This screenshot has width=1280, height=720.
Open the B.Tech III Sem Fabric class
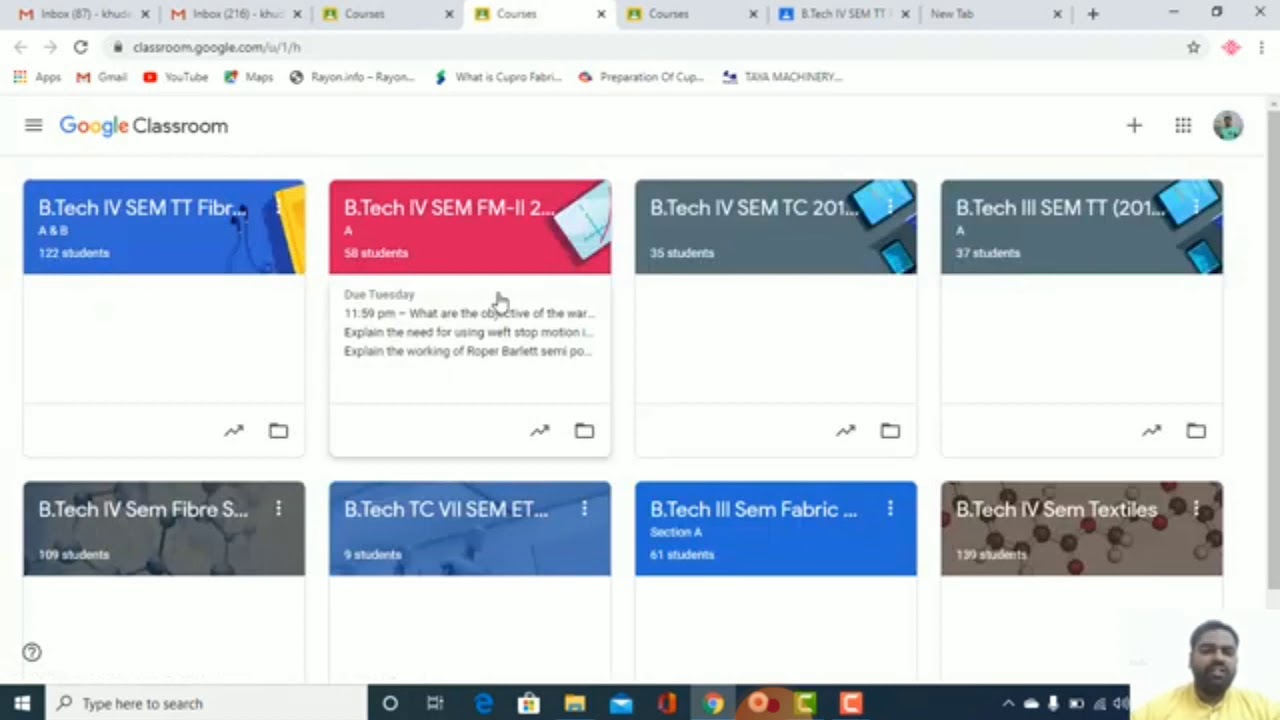753,510
